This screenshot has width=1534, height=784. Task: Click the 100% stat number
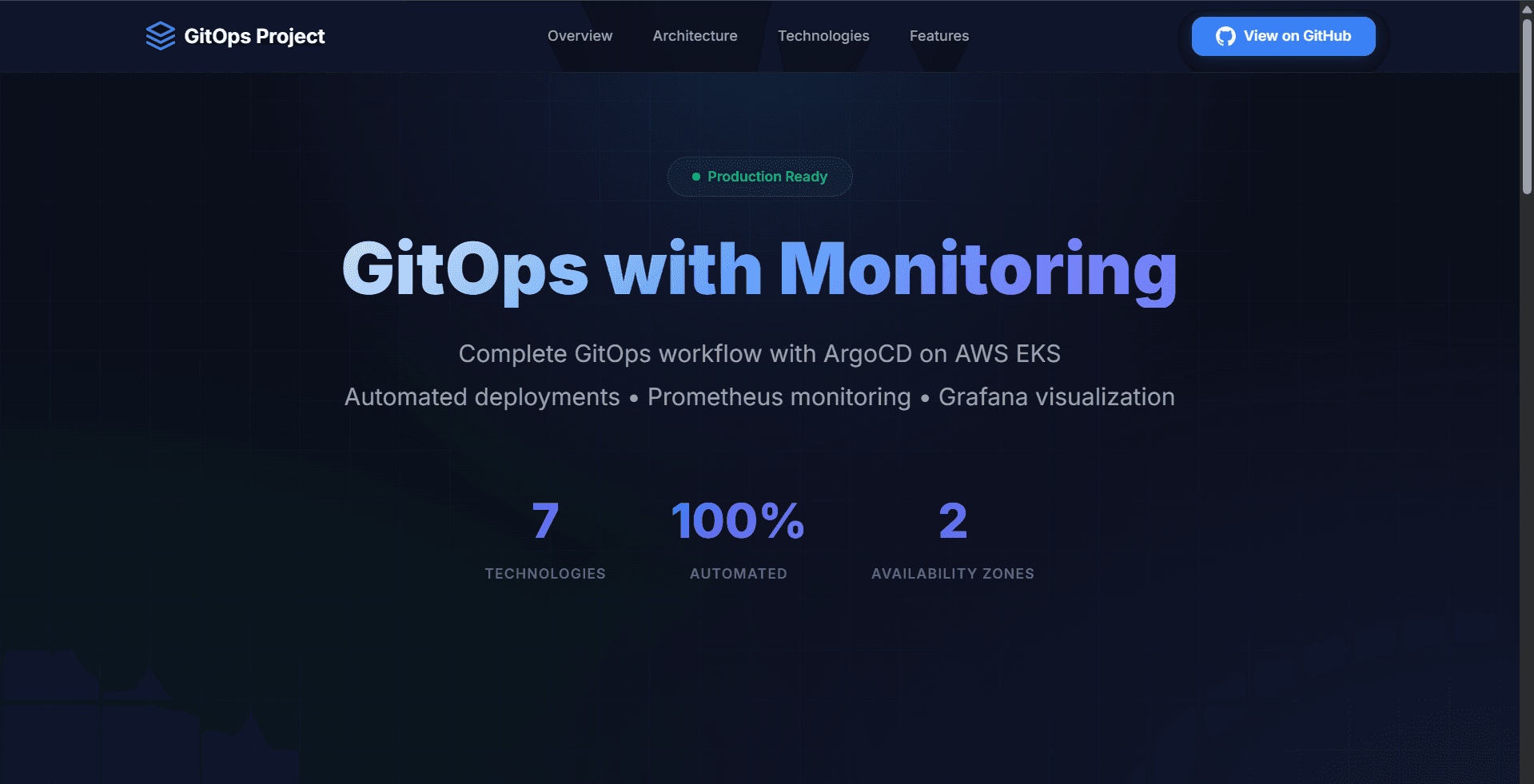[738, 521]
